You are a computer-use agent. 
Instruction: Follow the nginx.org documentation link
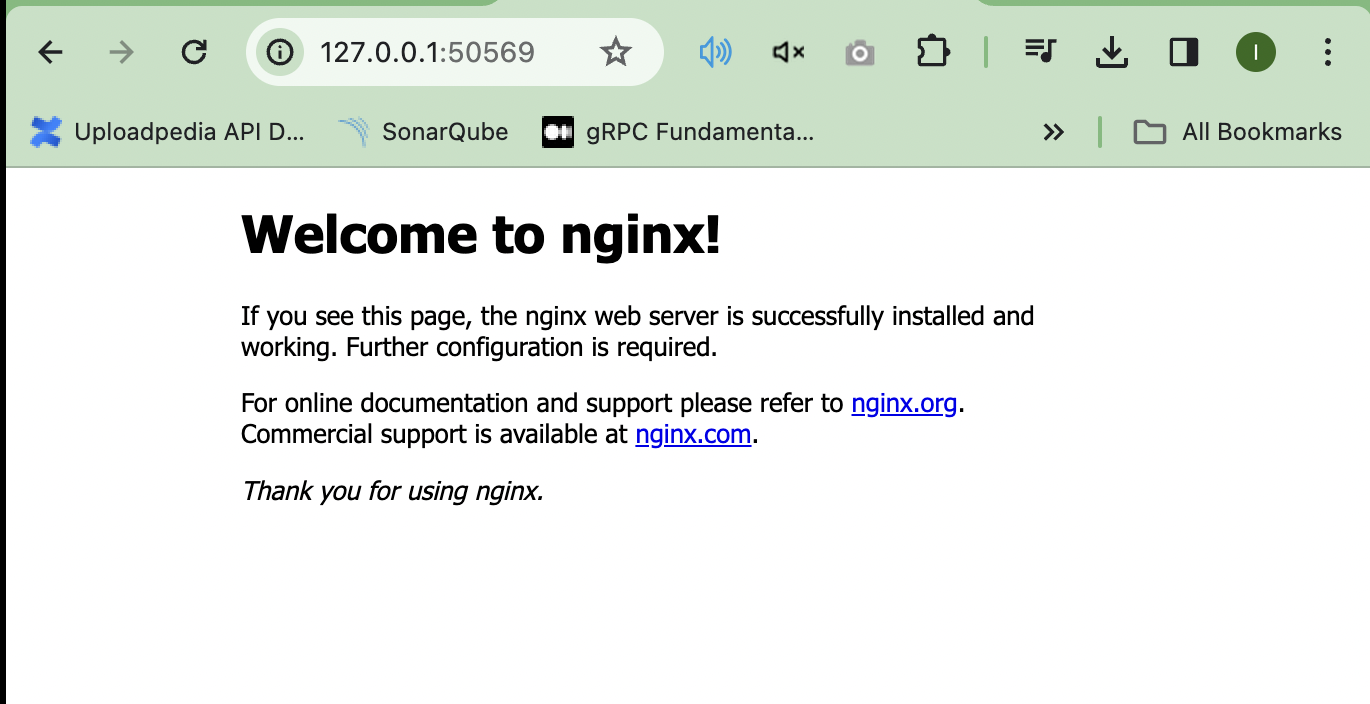pyautogui.click(x=904, y=404)
